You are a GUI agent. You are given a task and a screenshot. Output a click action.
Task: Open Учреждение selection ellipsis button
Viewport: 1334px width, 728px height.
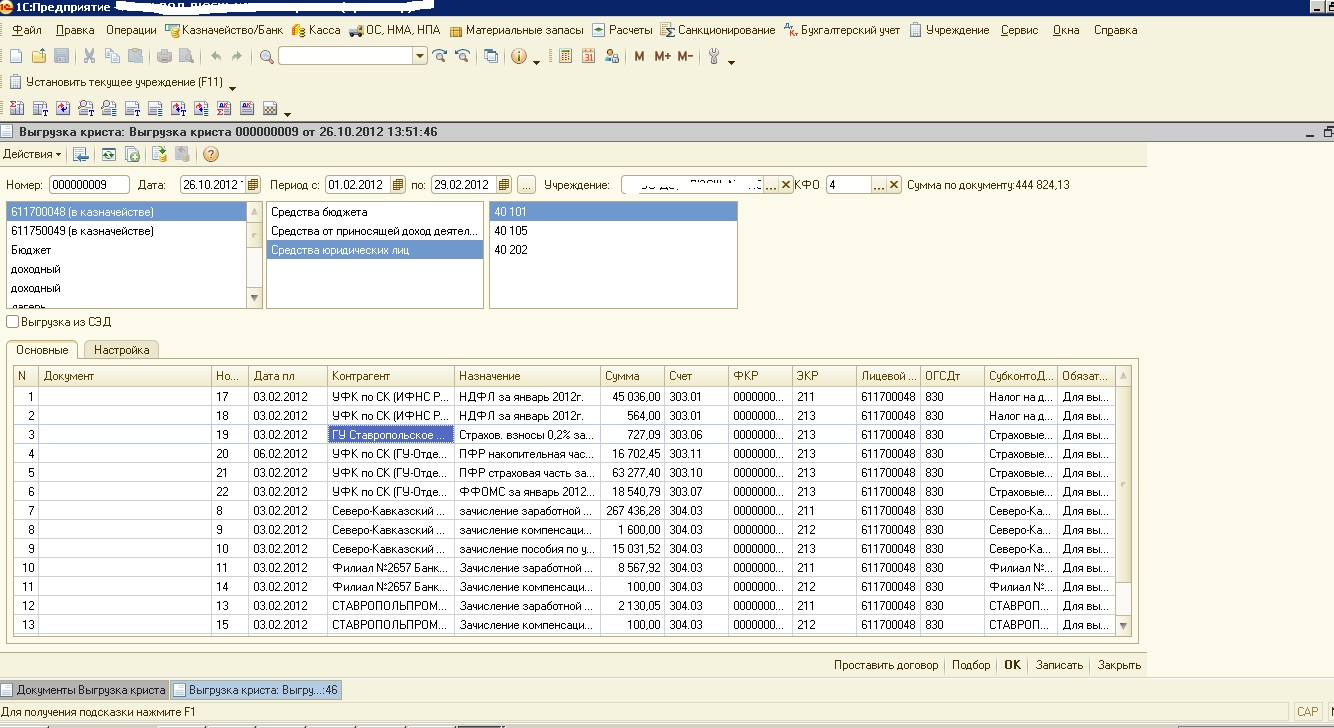[x=770, y=184]
